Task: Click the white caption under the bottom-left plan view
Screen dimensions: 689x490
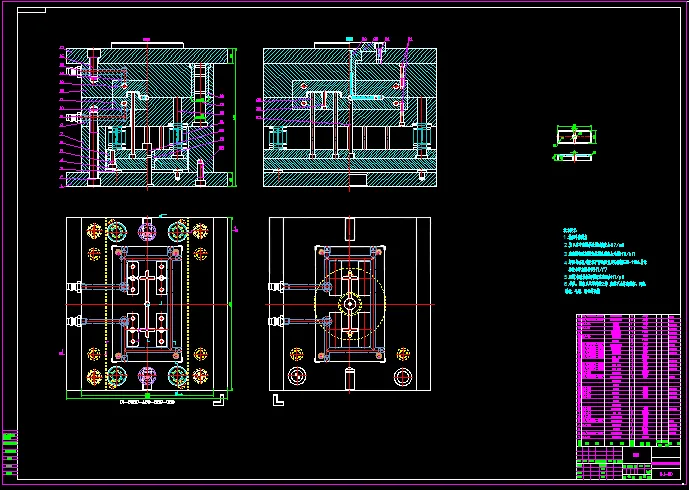Action: point(148,402)
